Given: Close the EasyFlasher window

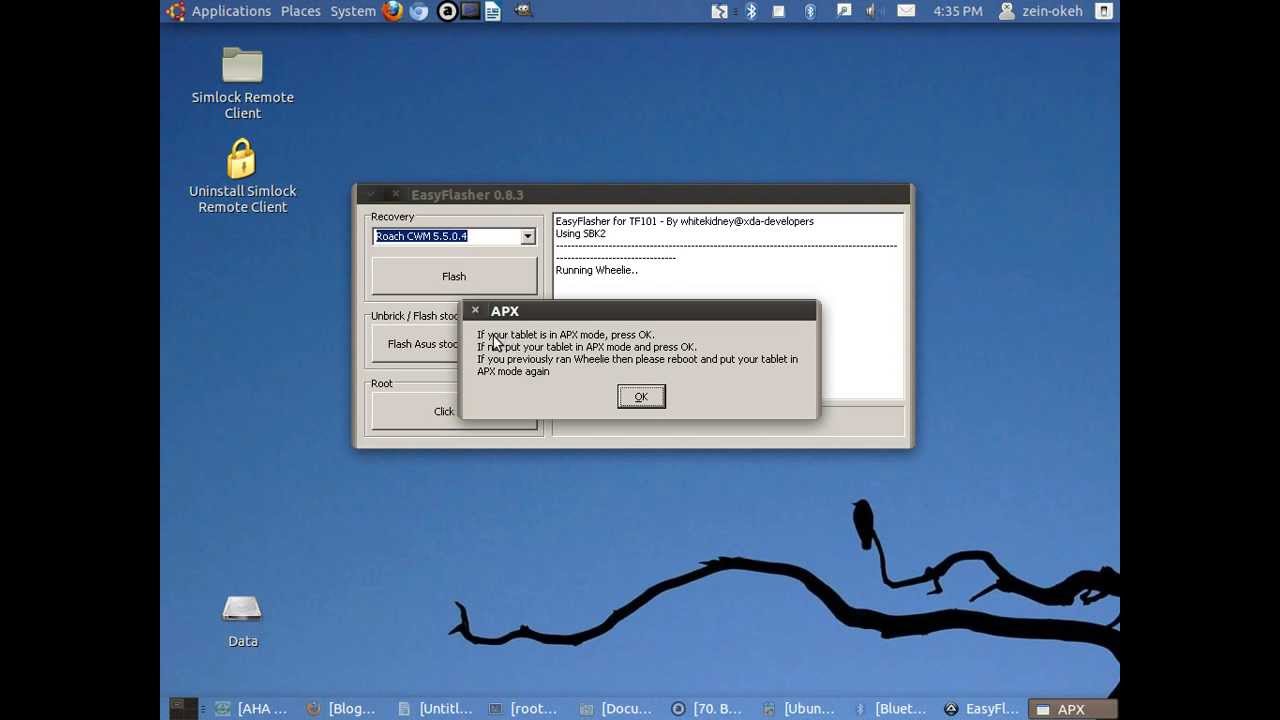Looking at the screenshot, I should coord(395,194).
